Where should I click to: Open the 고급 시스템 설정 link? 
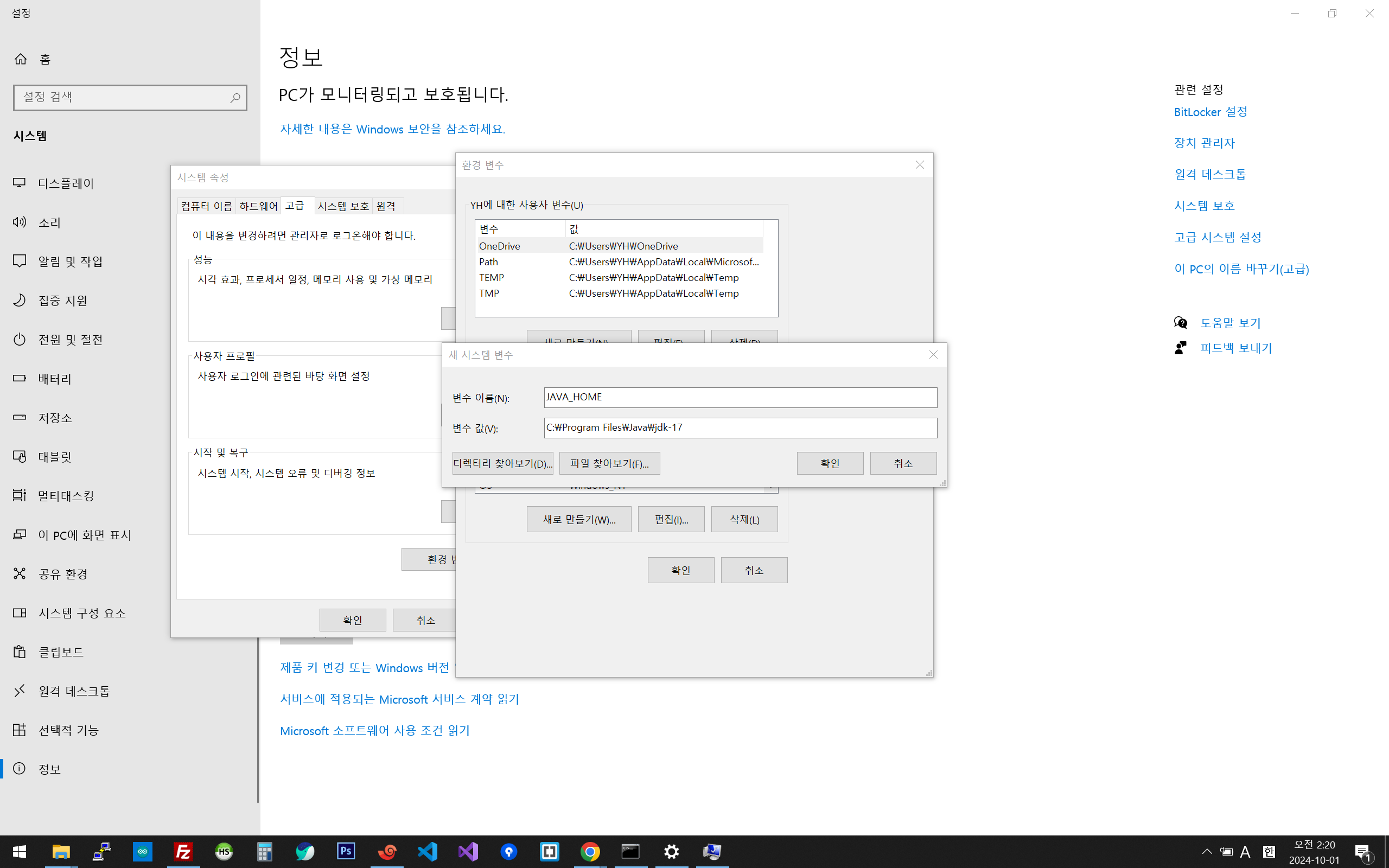click(1218, 237)
